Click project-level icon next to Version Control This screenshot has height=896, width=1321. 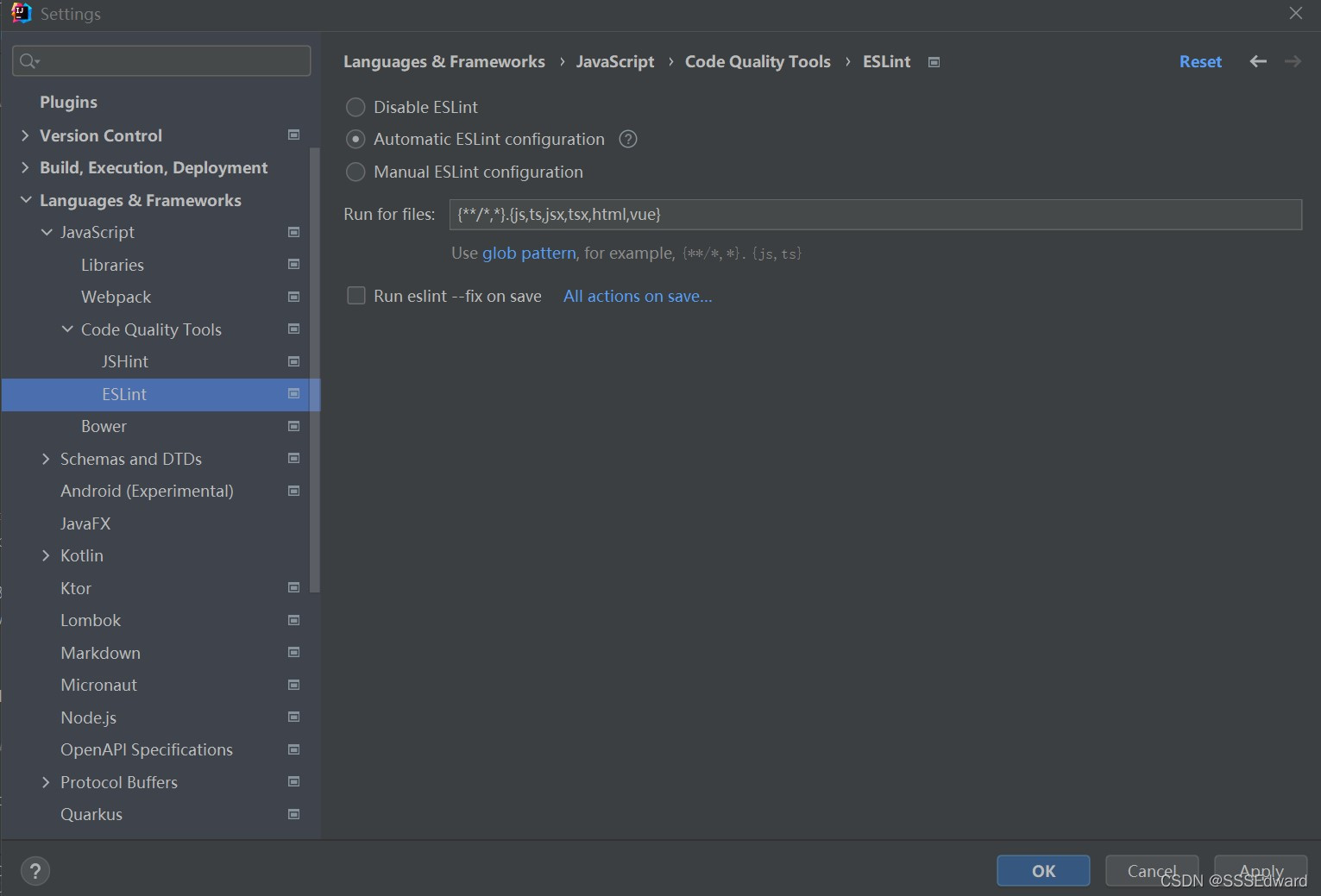(293, 135)
